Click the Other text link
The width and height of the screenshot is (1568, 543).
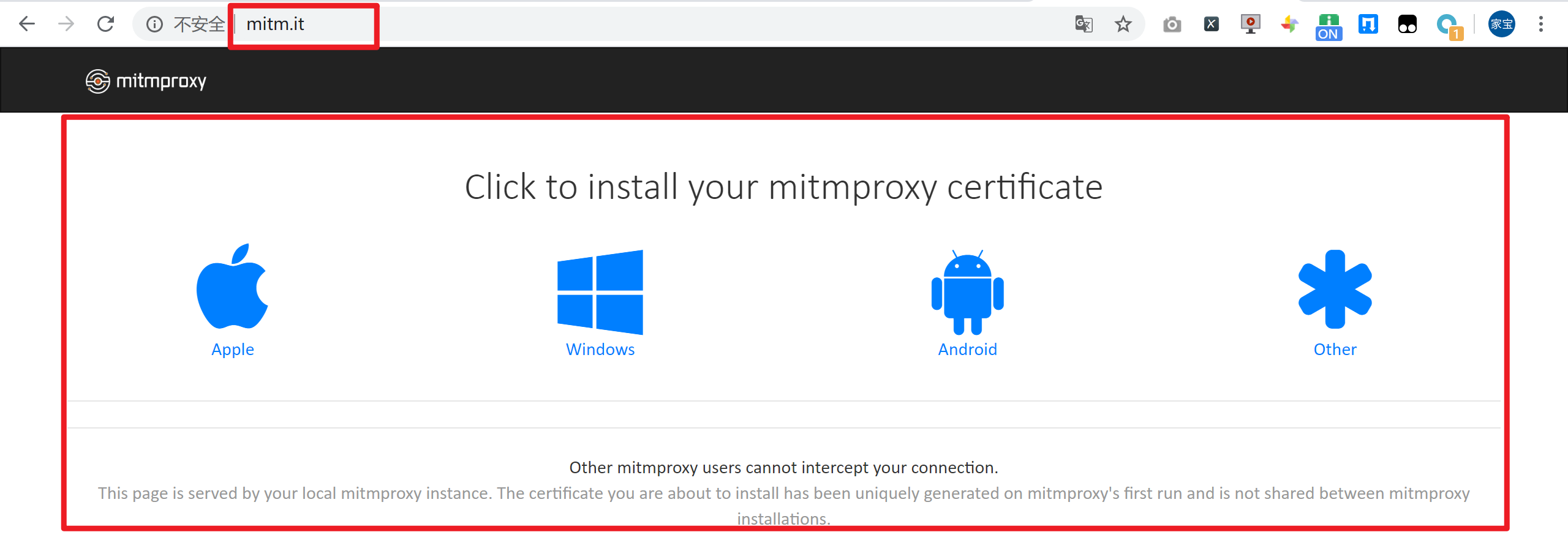[x=1335, y=350]
